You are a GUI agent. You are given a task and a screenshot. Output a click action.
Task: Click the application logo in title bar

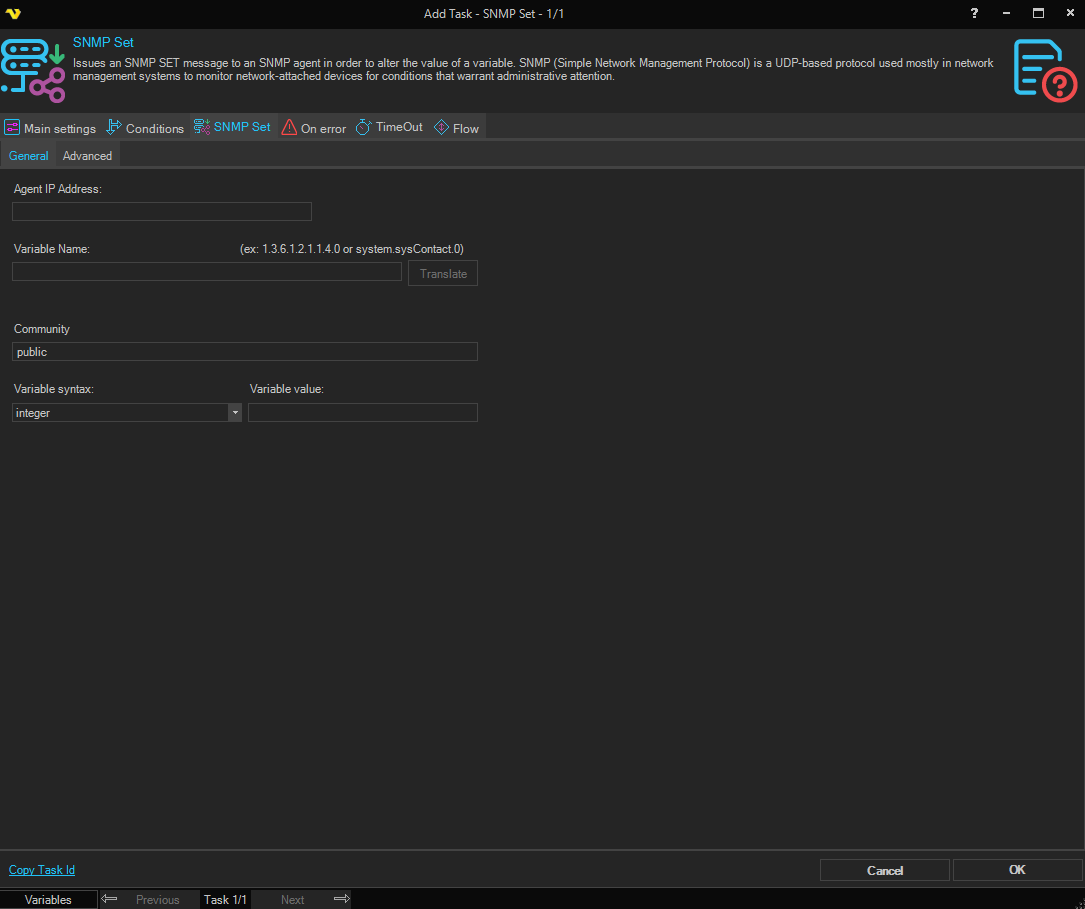coord(13,14)
